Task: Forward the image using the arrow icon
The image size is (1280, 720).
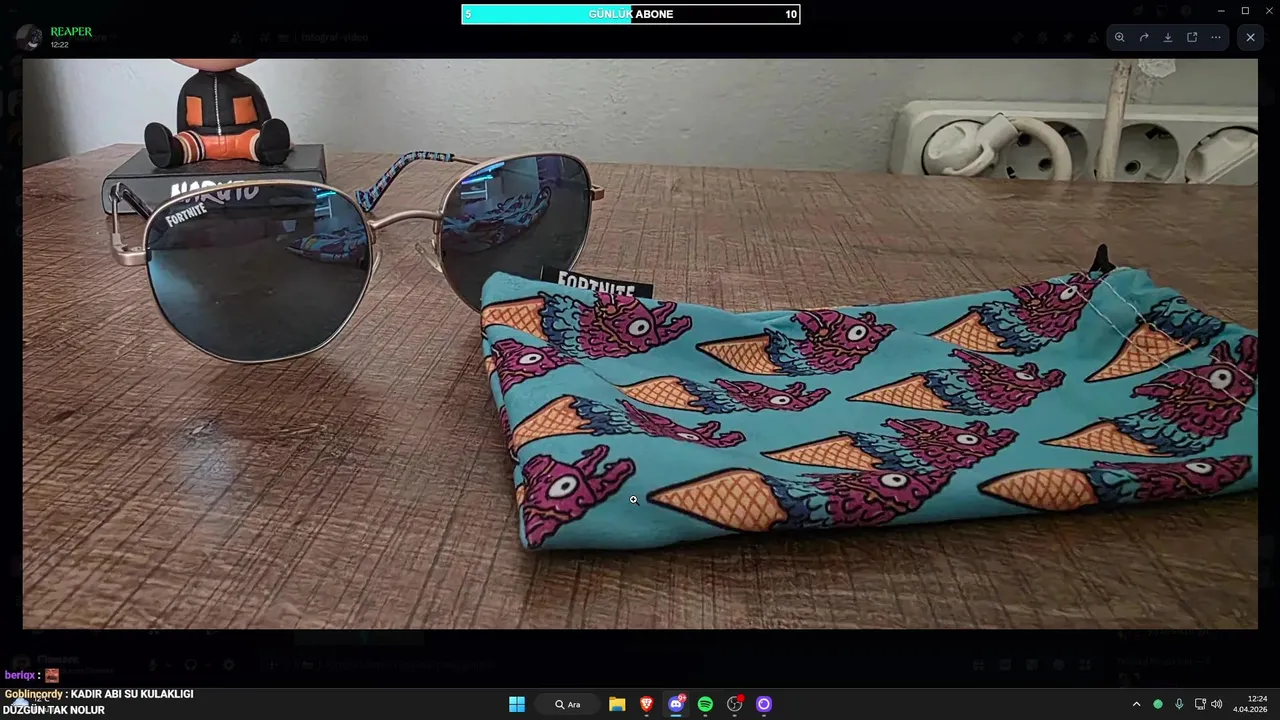Action: (1144, 37)
